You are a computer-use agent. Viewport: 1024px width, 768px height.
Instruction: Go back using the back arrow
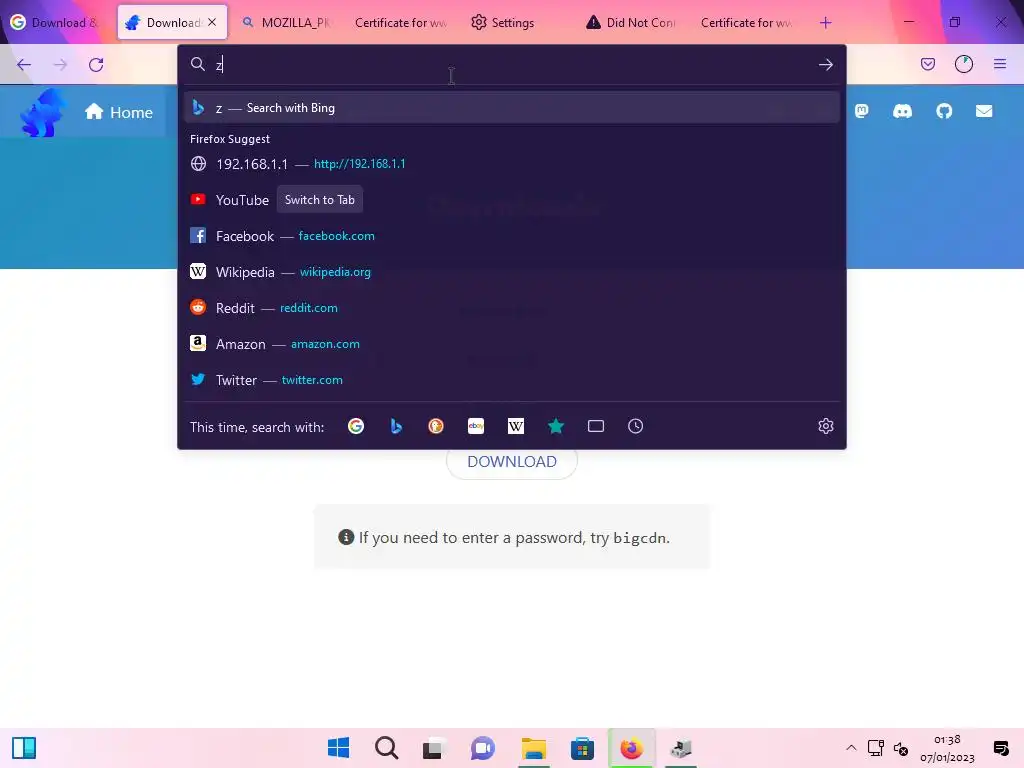tap(24, 65)
